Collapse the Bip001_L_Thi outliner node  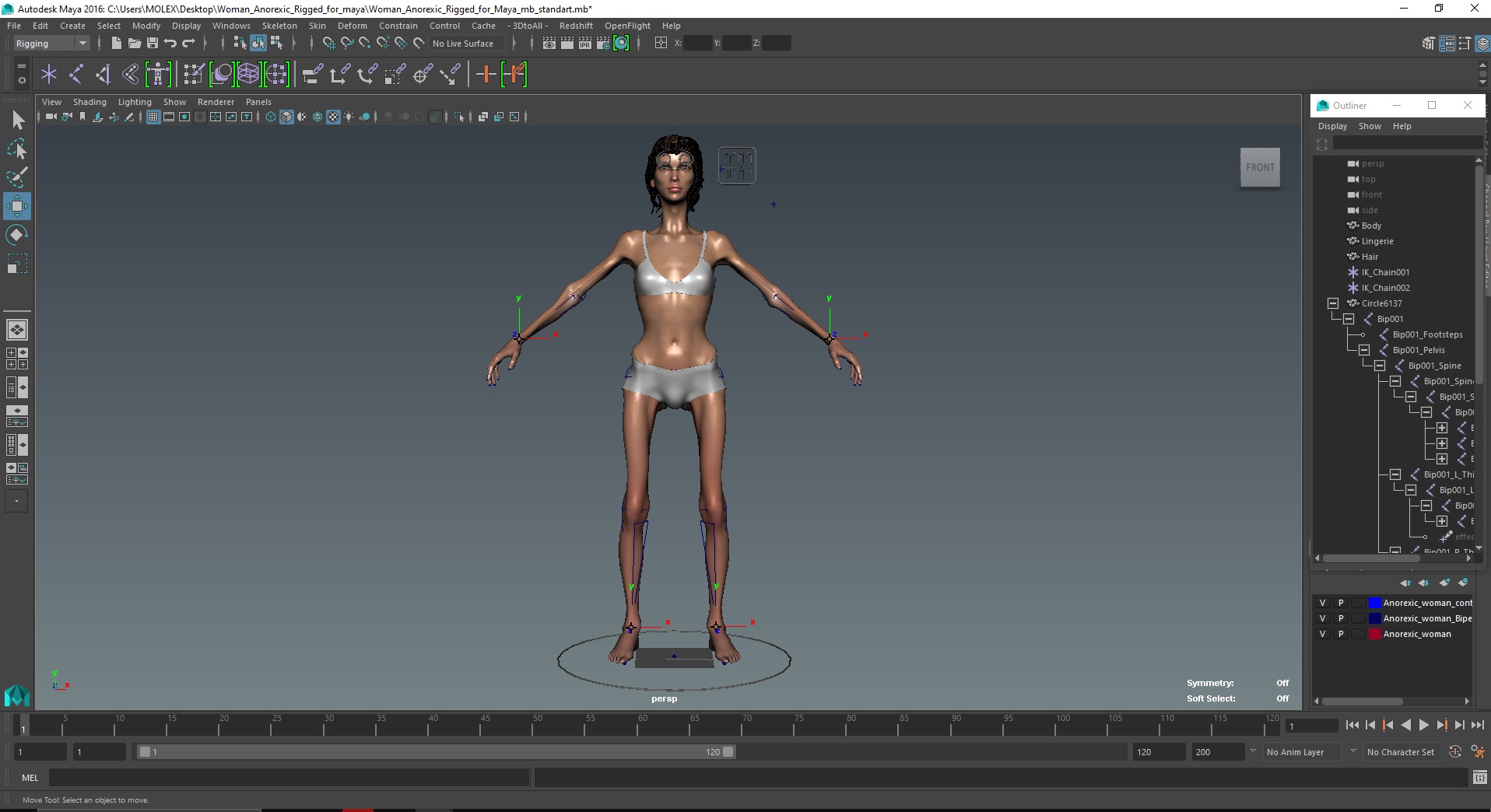(1395, 474)
